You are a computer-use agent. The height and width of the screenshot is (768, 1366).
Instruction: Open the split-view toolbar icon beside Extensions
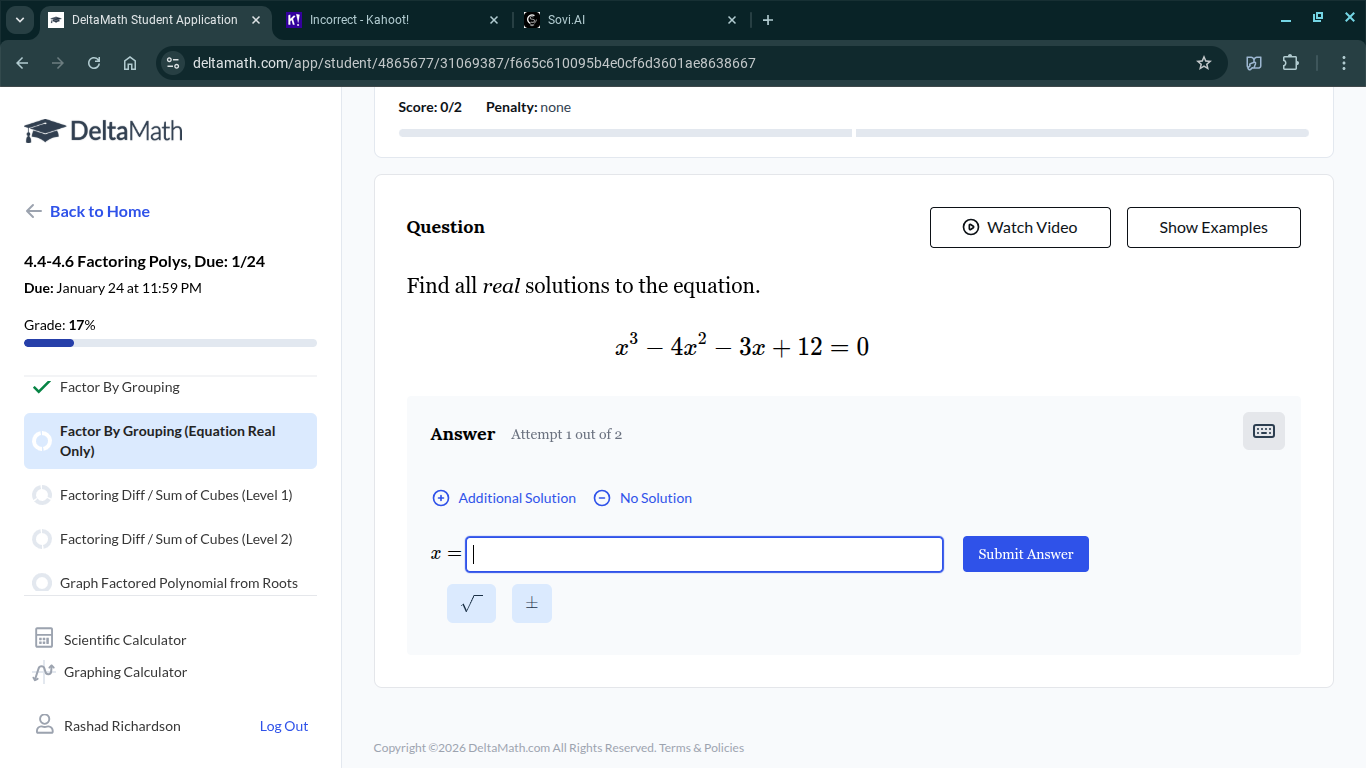1254,63
